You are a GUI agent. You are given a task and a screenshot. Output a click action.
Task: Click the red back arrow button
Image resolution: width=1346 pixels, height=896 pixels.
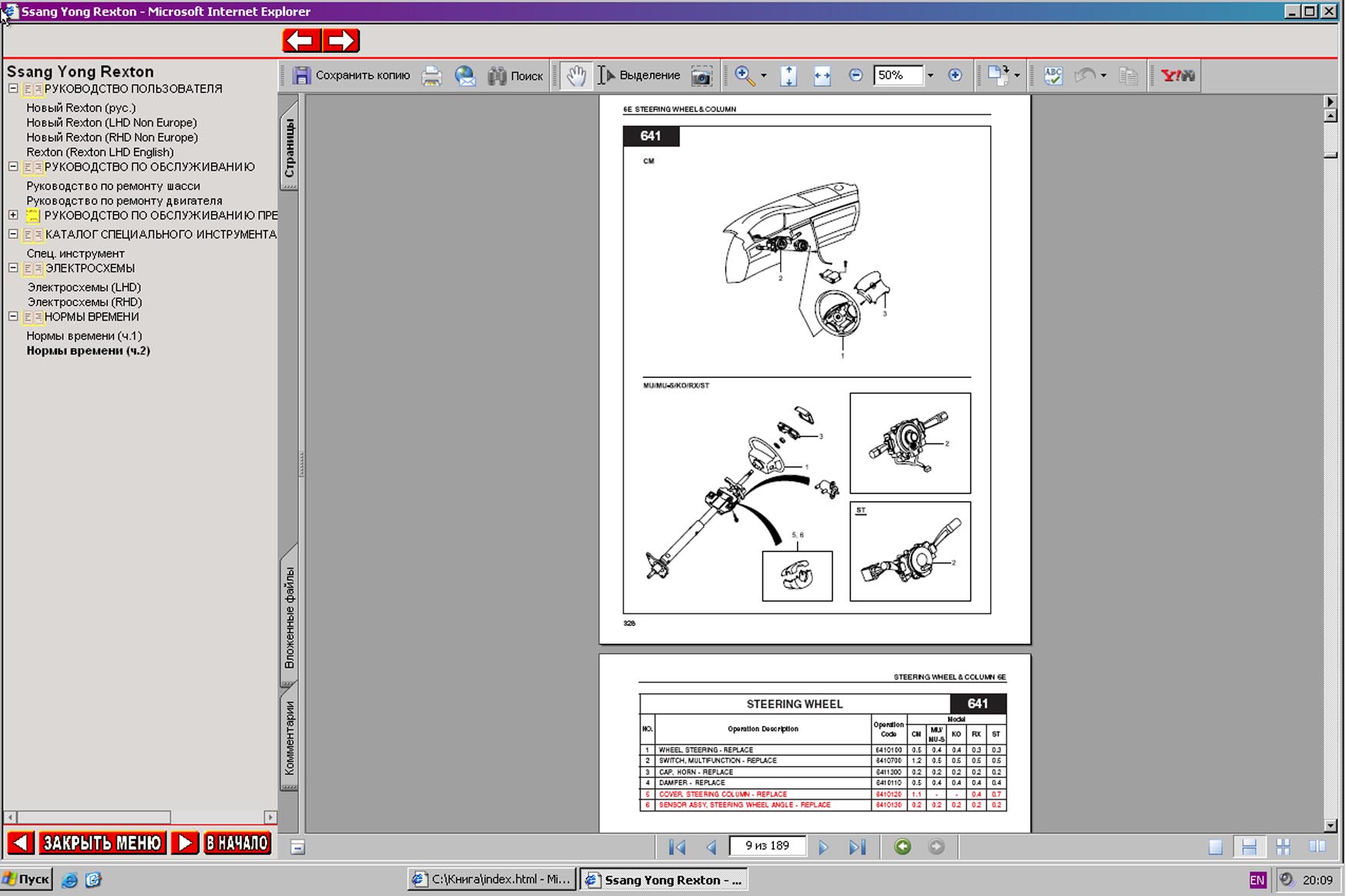pyautogui.click(x=301, y=41)
